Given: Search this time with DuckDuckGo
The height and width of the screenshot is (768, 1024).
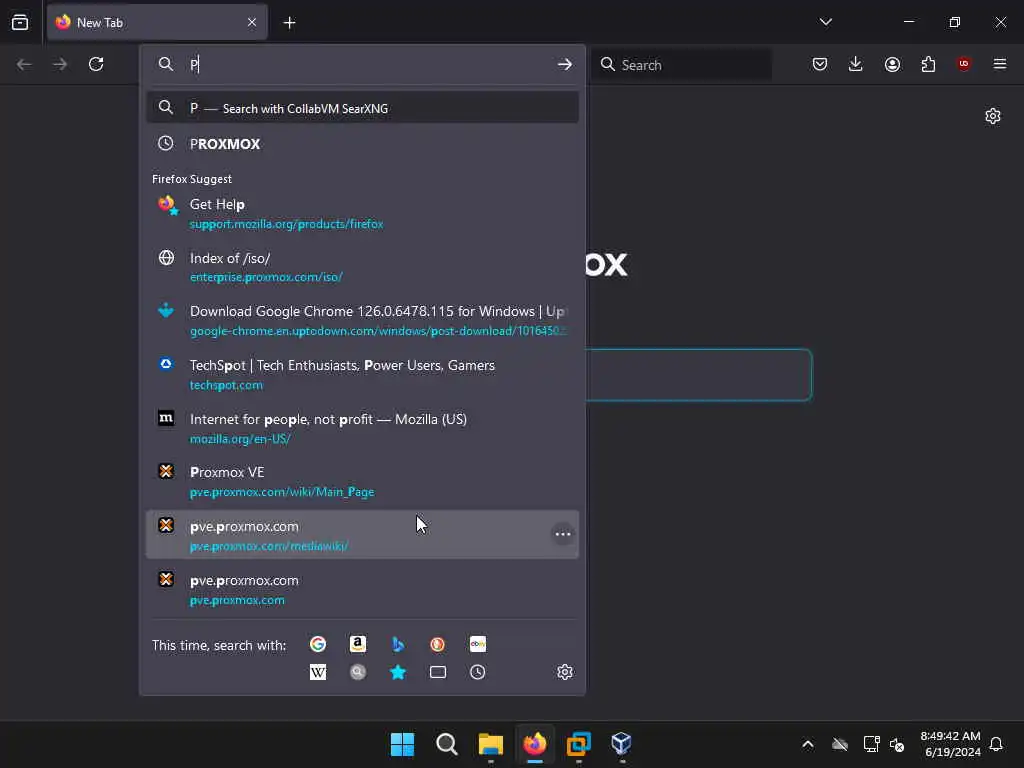Looking at the screenshot, I should (438, 644).
